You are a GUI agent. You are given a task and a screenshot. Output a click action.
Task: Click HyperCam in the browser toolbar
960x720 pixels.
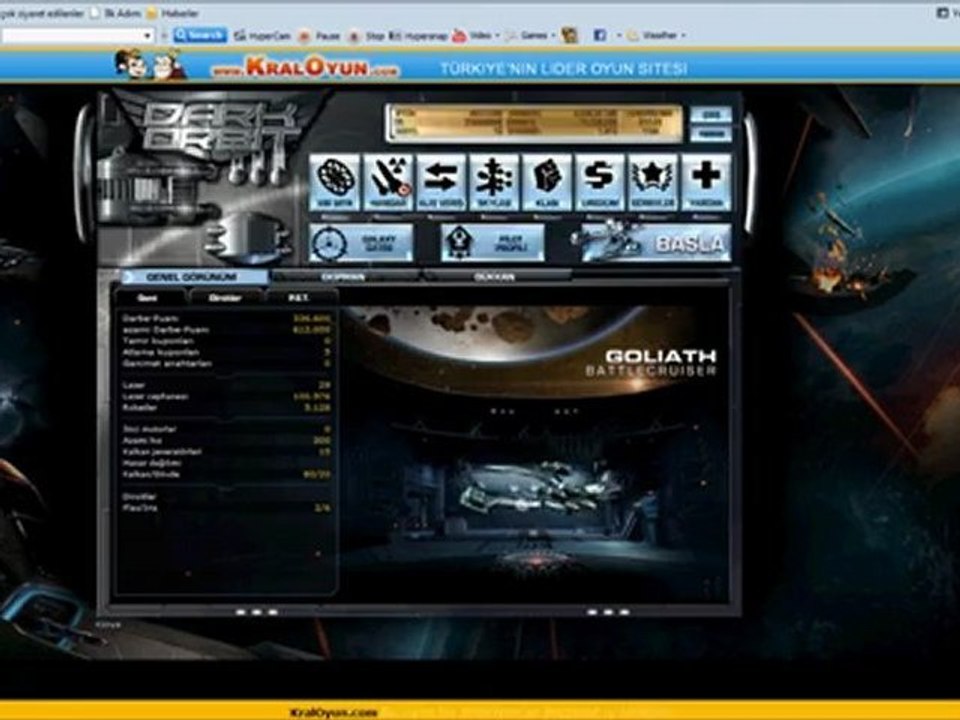coord(263,36)
